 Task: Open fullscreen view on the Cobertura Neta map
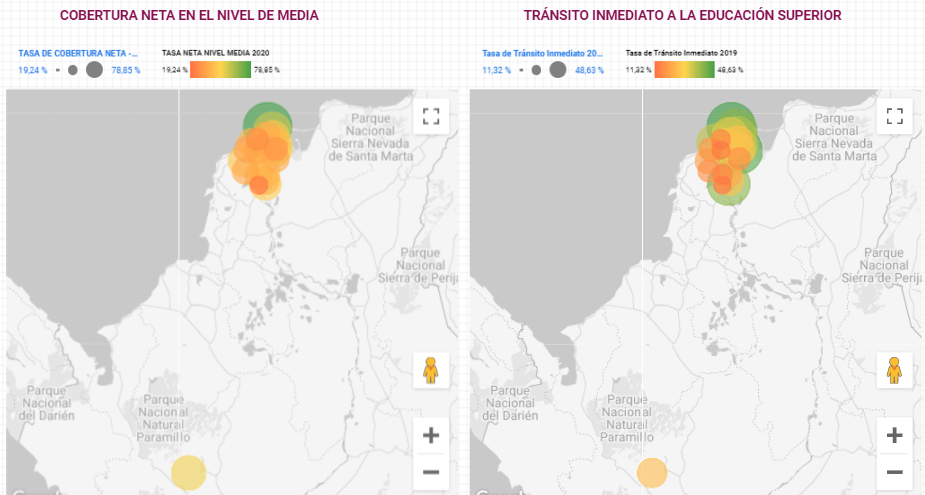431,116
